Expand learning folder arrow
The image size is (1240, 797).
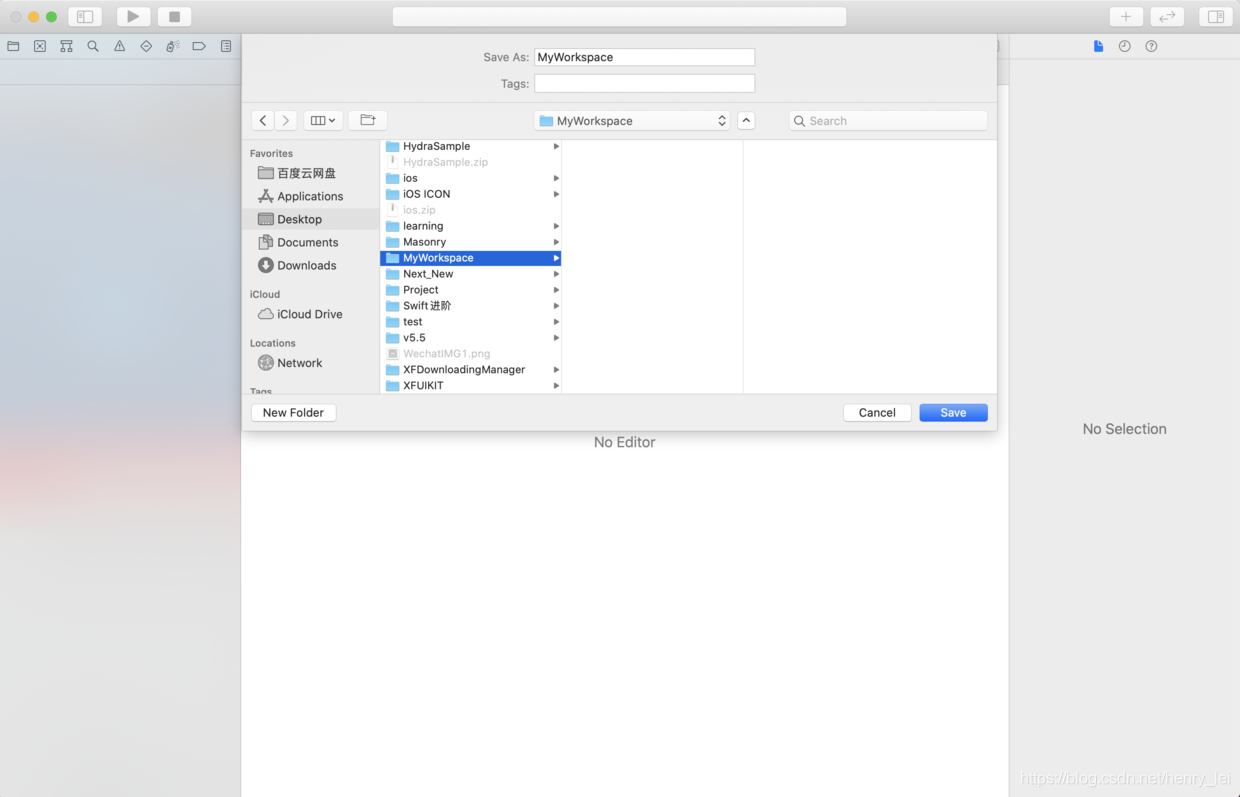coord(556,226)
